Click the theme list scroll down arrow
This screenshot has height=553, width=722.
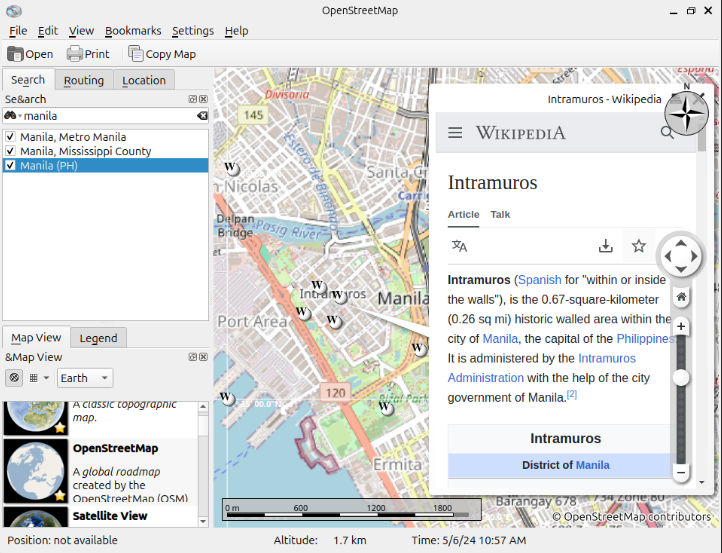point(203,521)
